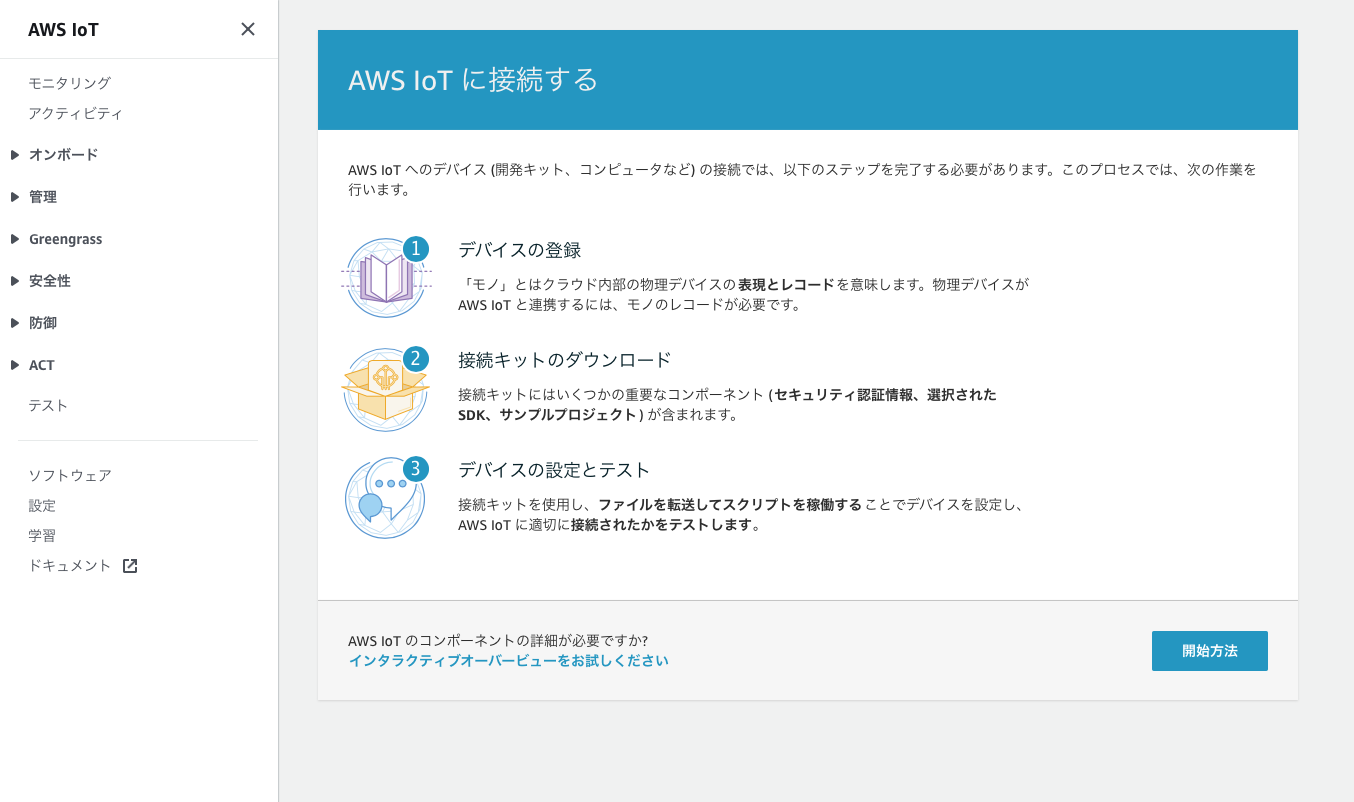Navigate to 学習 in the sidebar
The image size is (1354, 802).
(x=42, y=535)
